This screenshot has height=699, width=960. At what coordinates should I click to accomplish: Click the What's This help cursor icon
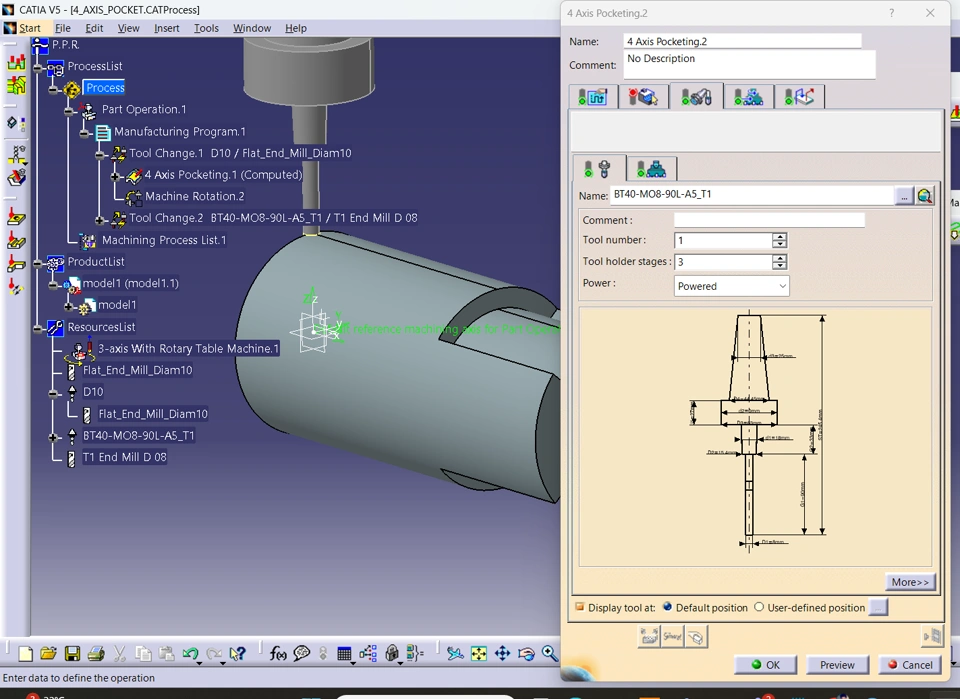coord(237,654)
